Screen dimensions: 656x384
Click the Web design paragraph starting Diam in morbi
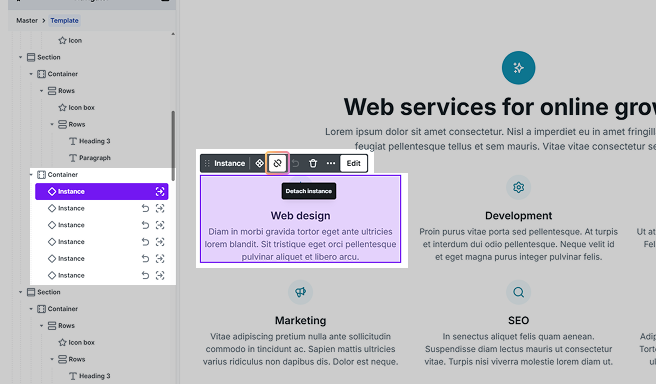pyautogui.click(x=300, y=244)
